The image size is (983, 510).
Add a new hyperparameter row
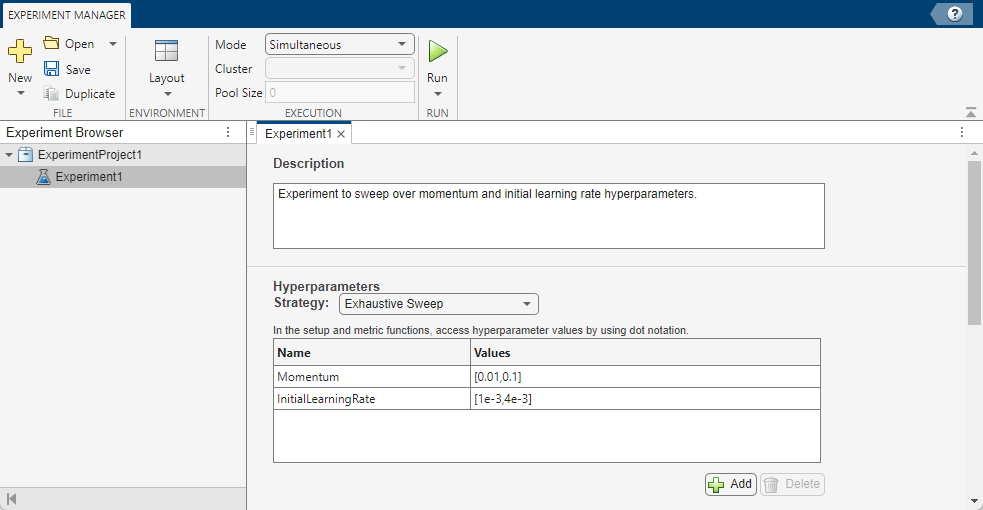(x=730, y=484)
